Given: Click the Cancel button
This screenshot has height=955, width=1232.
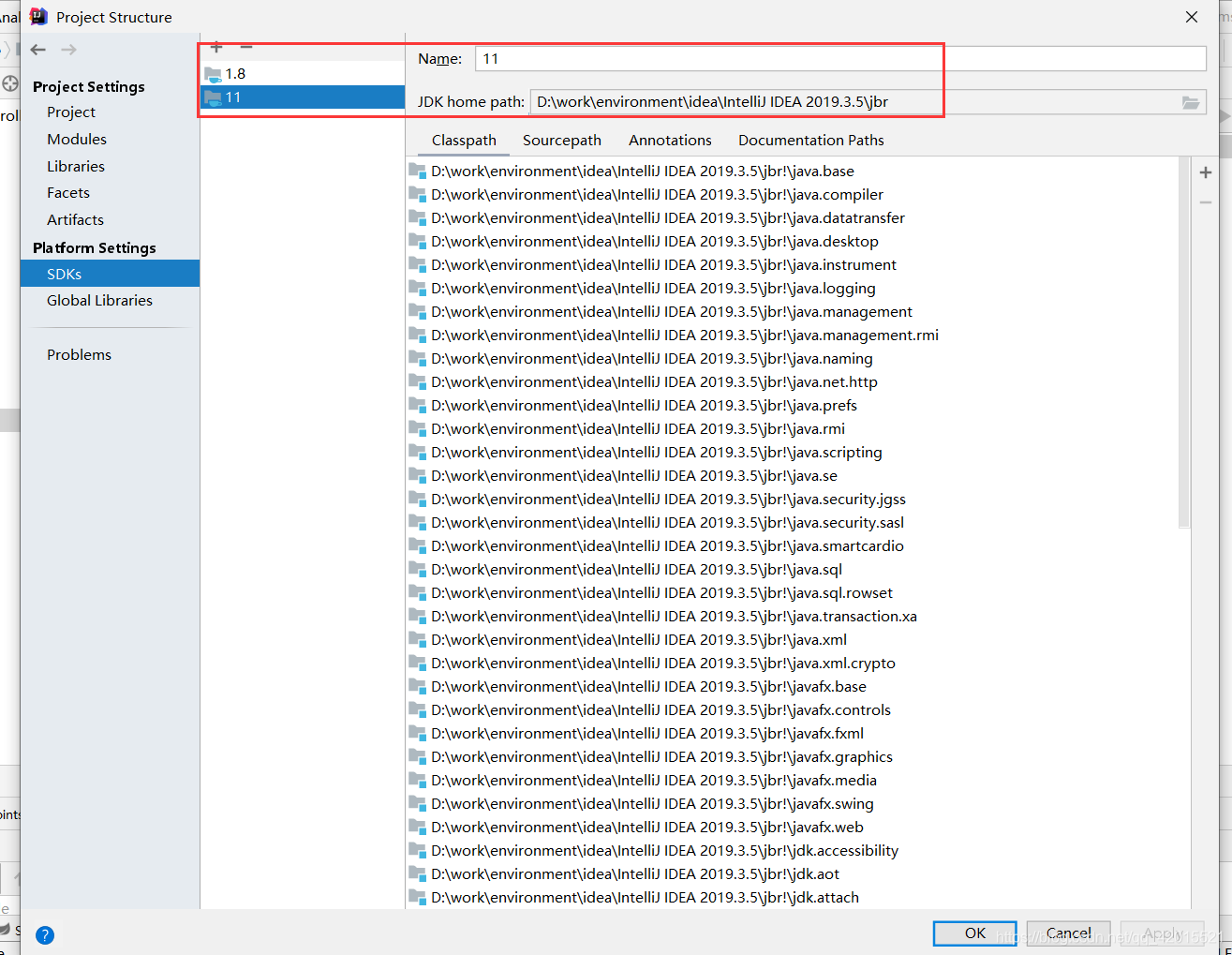Looking at the screenshot, I should pyautogui.click(x=1068, y=933).
